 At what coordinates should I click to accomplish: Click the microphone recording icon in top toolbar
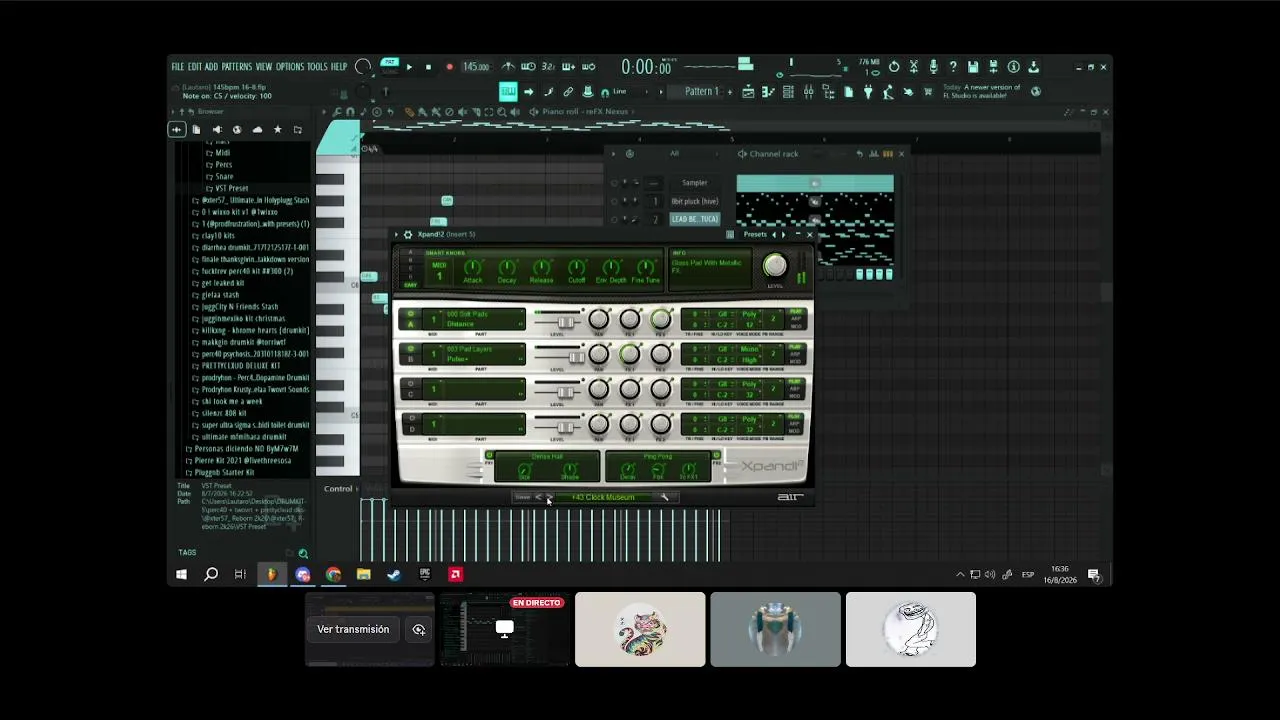(933, 67)
